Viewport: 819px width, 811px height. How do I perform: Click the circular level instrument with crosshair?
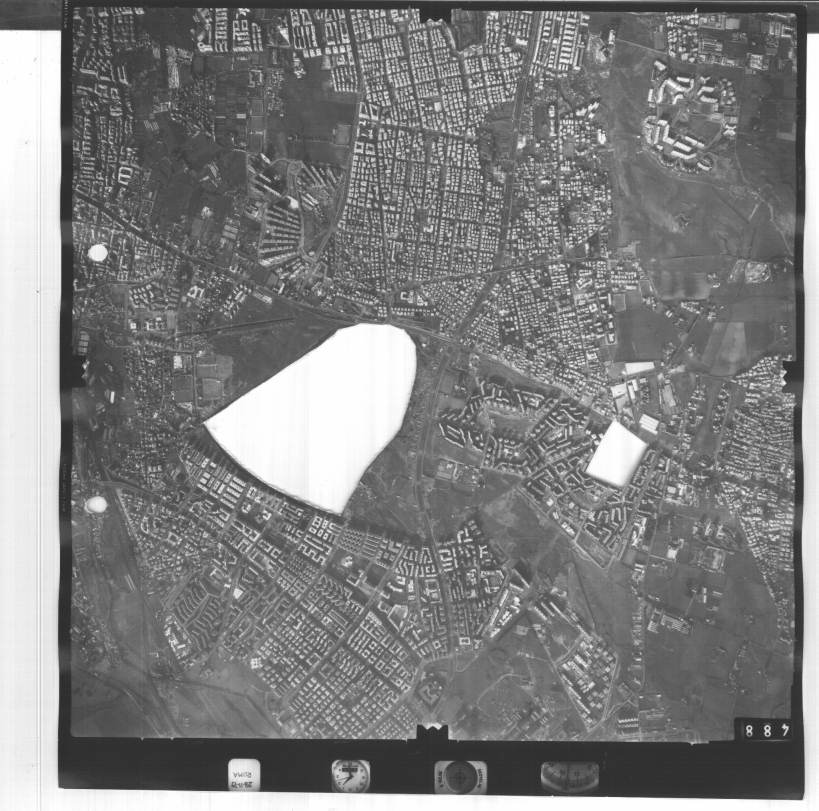click(x=460, y=776)
